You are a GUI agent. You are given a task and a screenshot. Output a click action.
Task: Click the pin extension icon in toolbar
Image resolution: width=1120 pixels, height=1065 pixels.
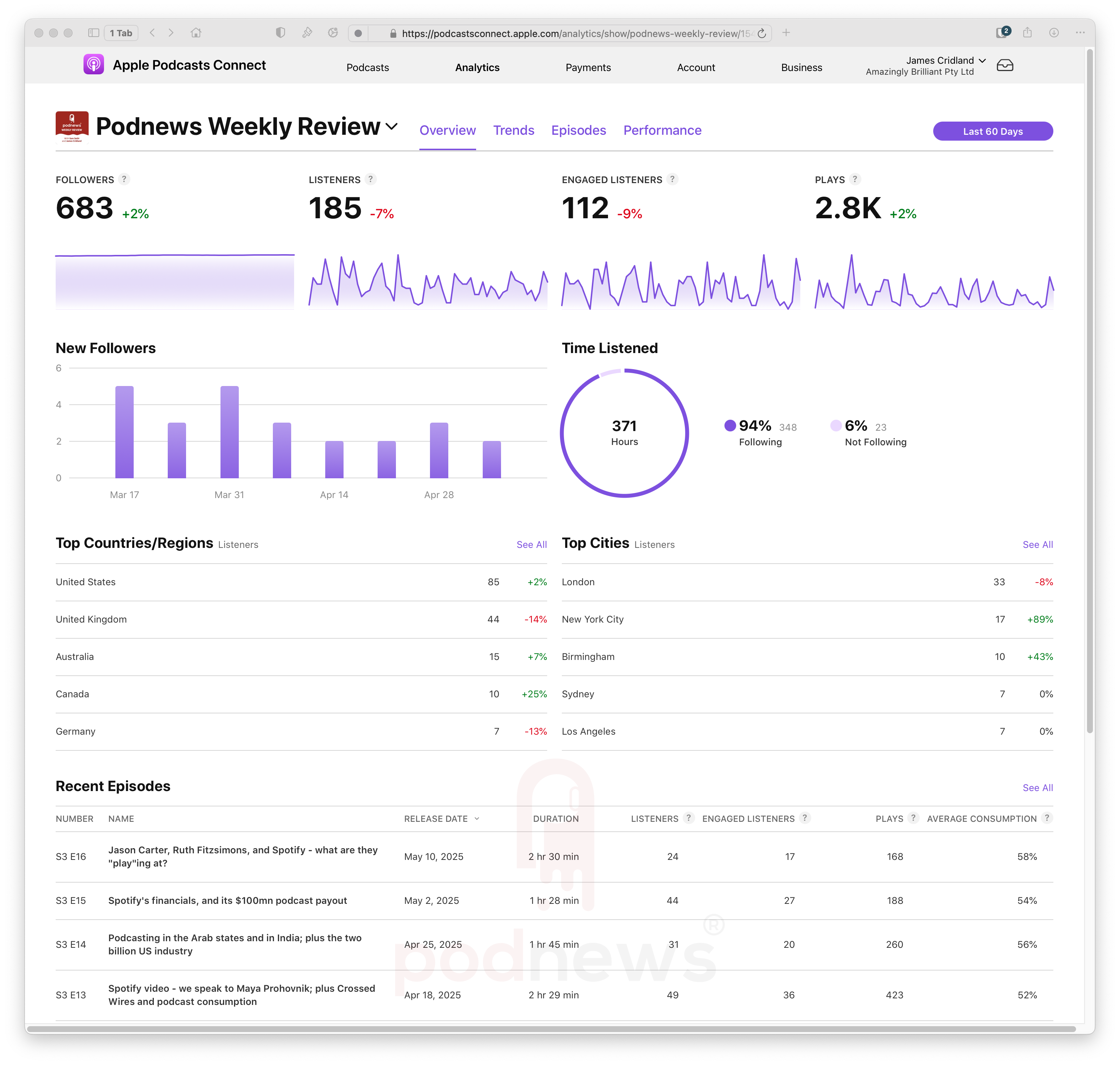coord(307,33)
